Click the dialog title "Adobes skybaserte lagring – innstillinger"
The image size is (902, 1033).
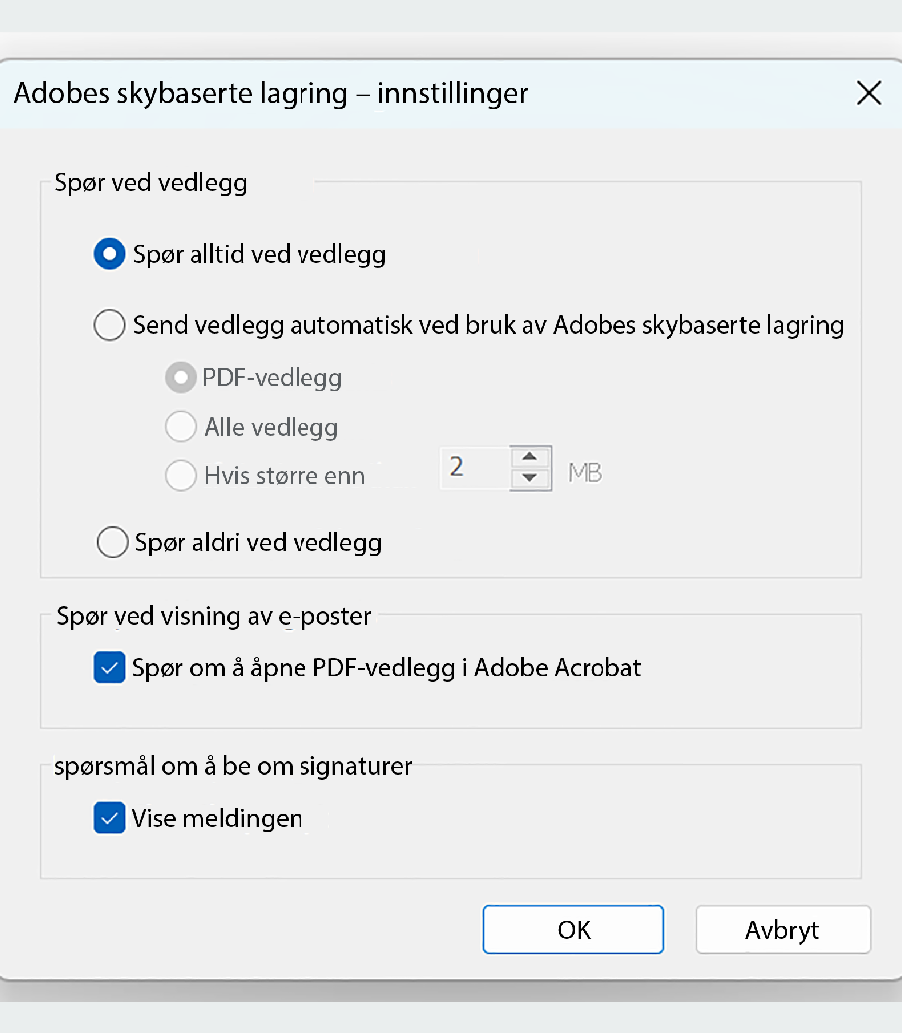pyautogui.click(x=271, y=93)
